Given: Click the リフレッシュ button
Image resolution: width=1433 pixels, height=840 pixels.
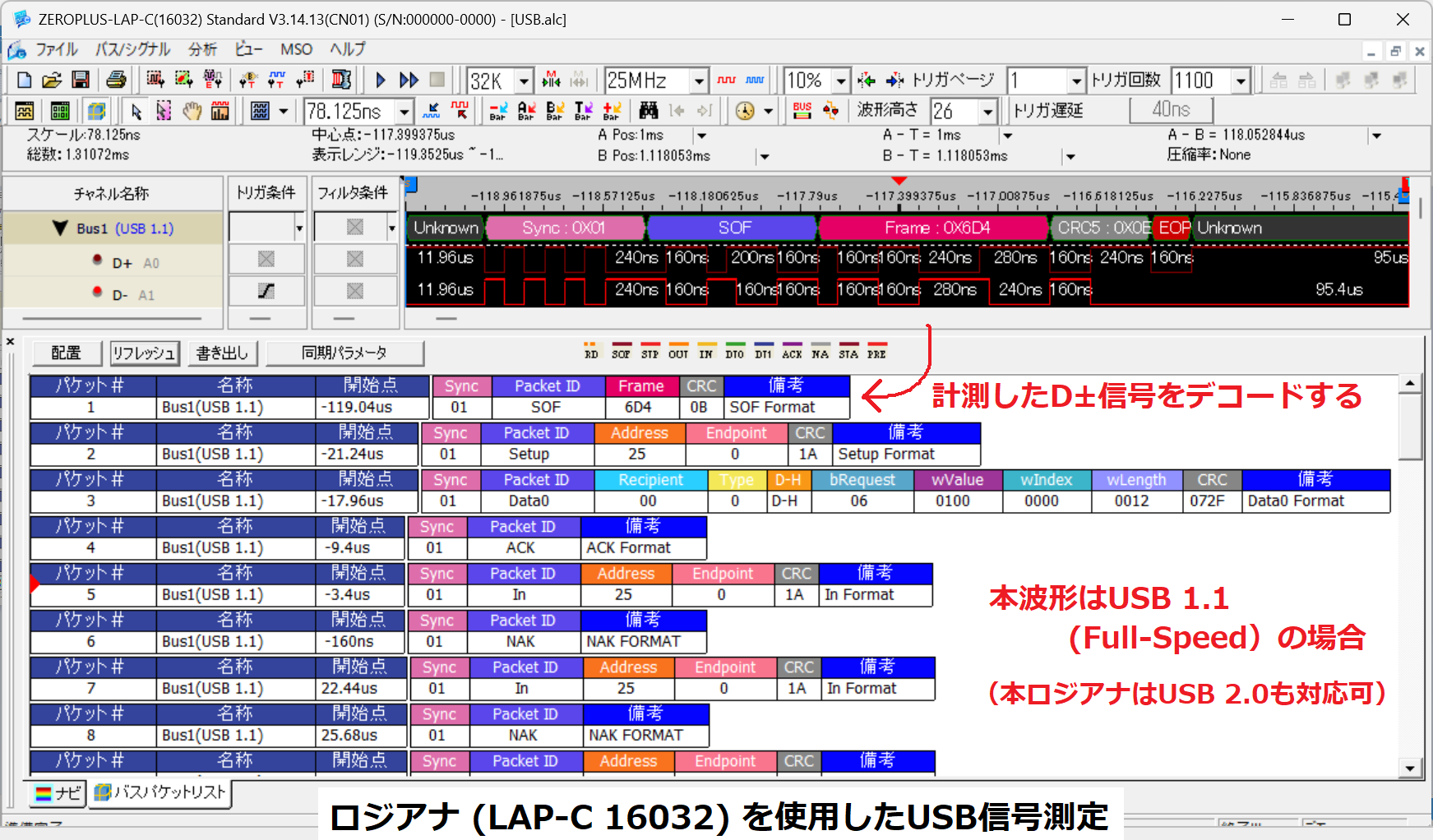Looking at the screenshot, I should pos(145,353).
